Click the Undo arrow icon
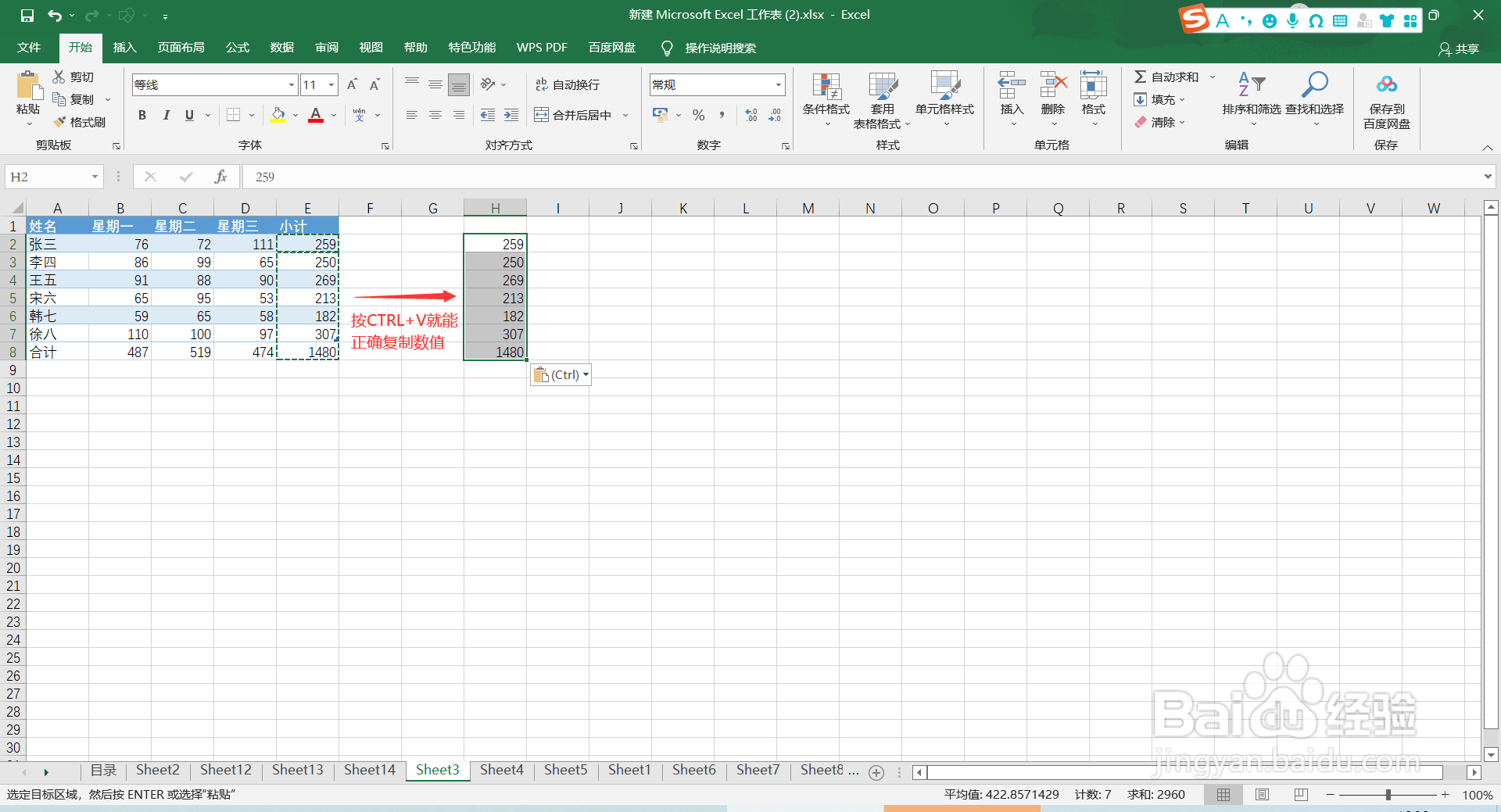Screen dimensions: 1501x812 click(x=54, y=16)
